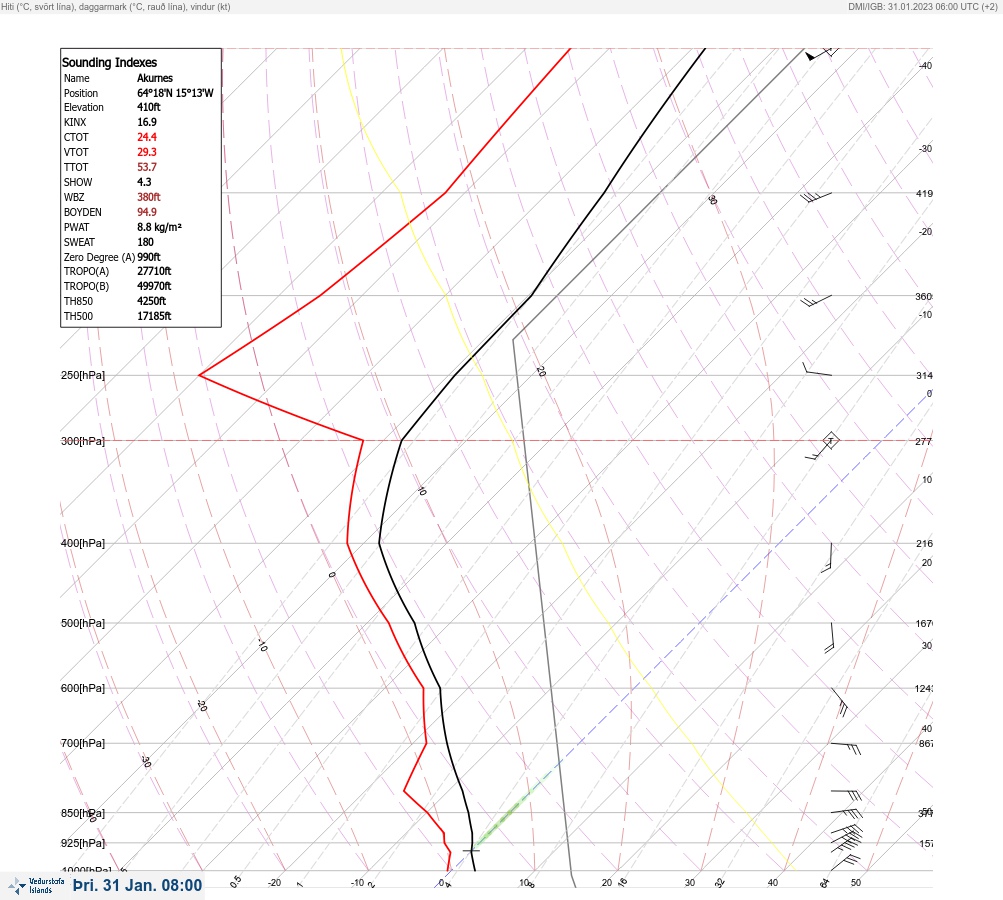Click the '500[hPa]' pressure label

pyautogui.click(x=83, y=623)
